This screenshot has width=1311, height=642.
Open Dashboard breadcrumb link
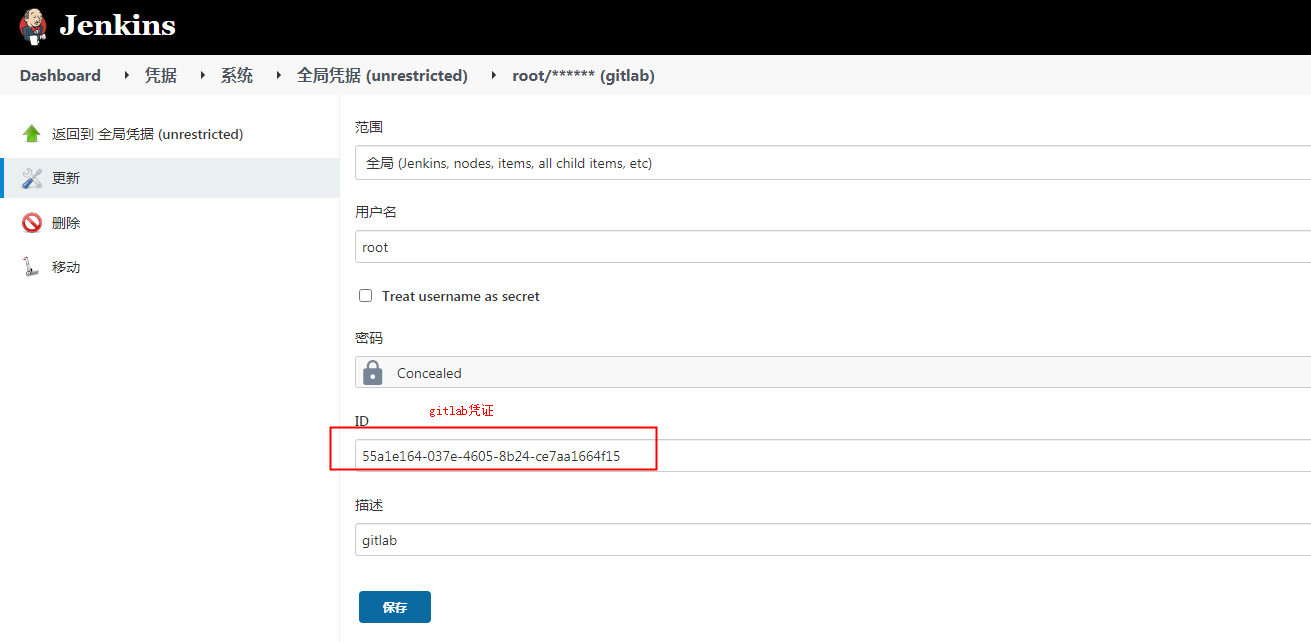click(60, 76)
